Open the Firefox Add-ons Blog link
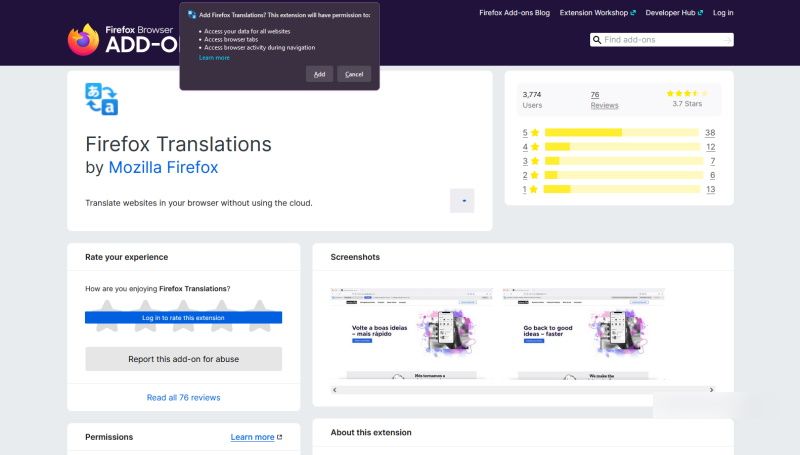The height and width of the screenshot is (455, 800). 514,13
